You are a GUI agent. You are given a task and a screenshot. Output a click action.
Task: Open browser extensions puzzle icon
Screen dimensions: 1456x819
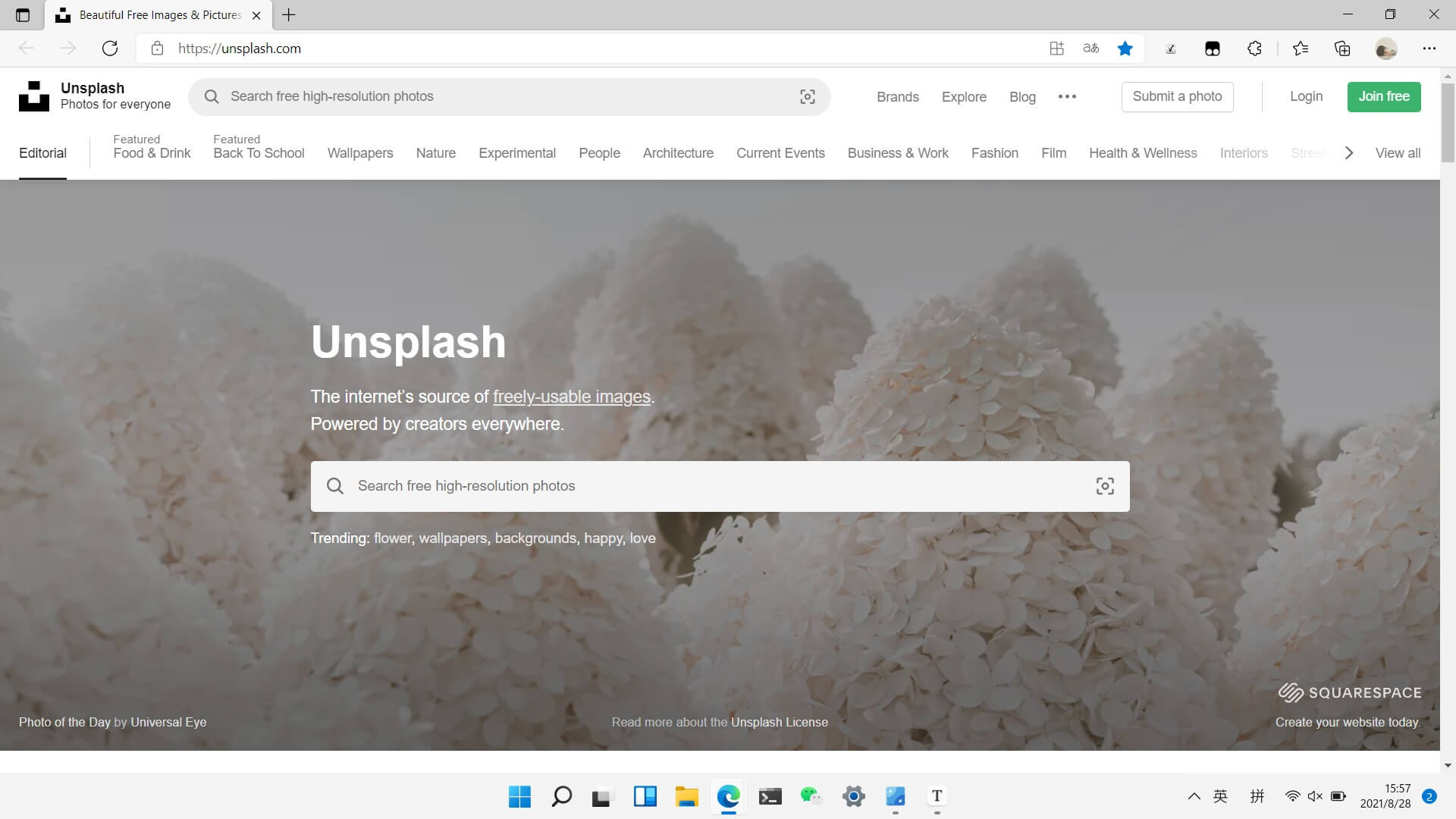coord(1254,49)
